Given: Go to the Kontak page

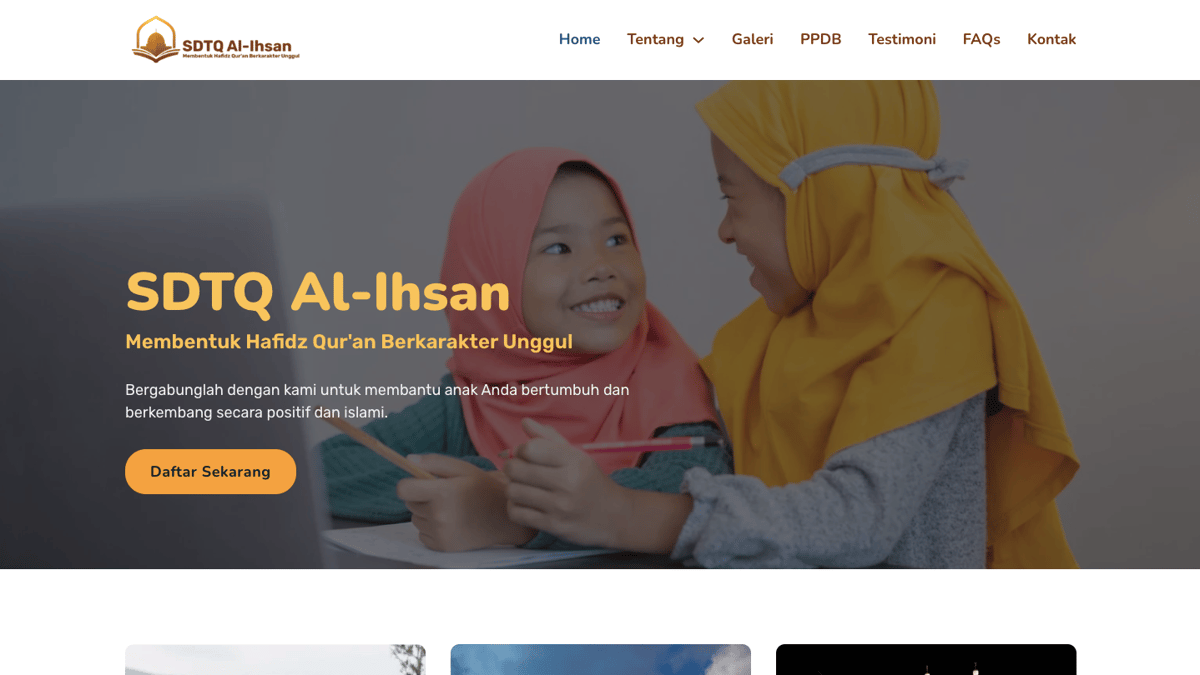Looking at the screenshot, I should tap(1051, 39).
